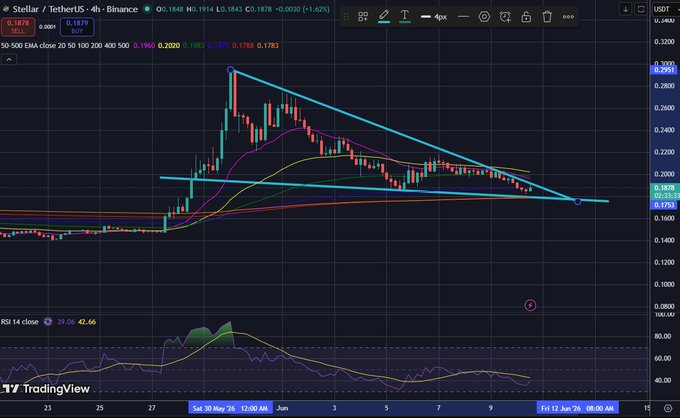Click EMA value 0.1960 in legend
The height and width of the screenshot is (418, 680).
pyautogui.click(x=144, y=45)
